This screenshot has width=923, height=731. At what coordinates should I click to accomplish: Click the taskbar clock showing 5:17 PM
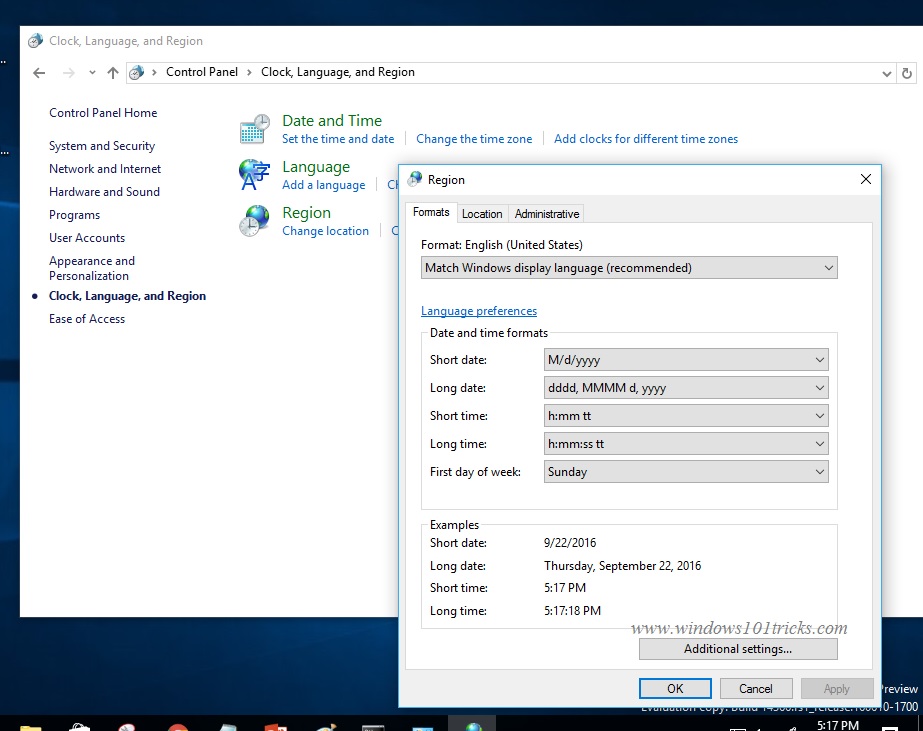point(838,725)
